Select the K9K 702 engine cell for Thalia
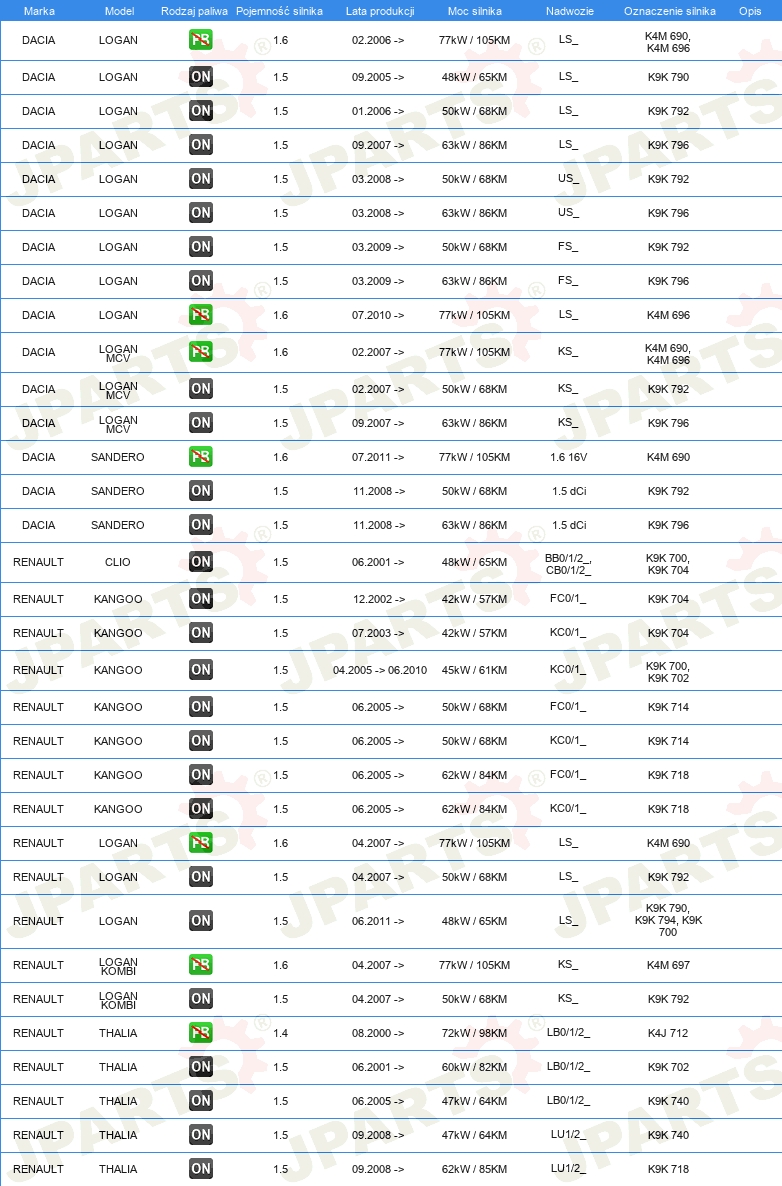The image size is (782, 1186). (x=668, y=1066)
